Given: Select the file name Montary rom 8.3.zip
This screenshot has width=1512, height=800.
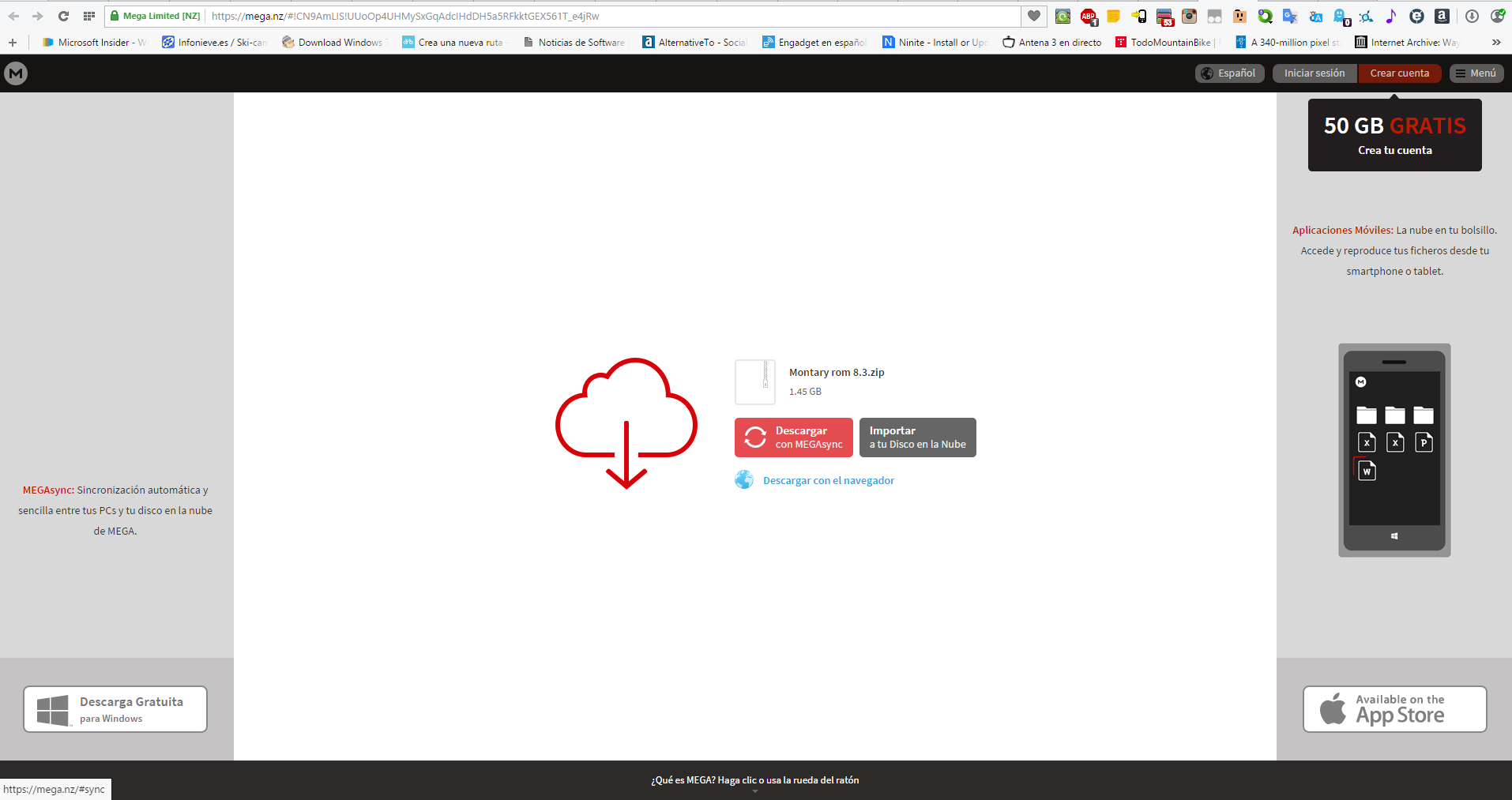Looking at the screenshot, I should click(837, 372).
